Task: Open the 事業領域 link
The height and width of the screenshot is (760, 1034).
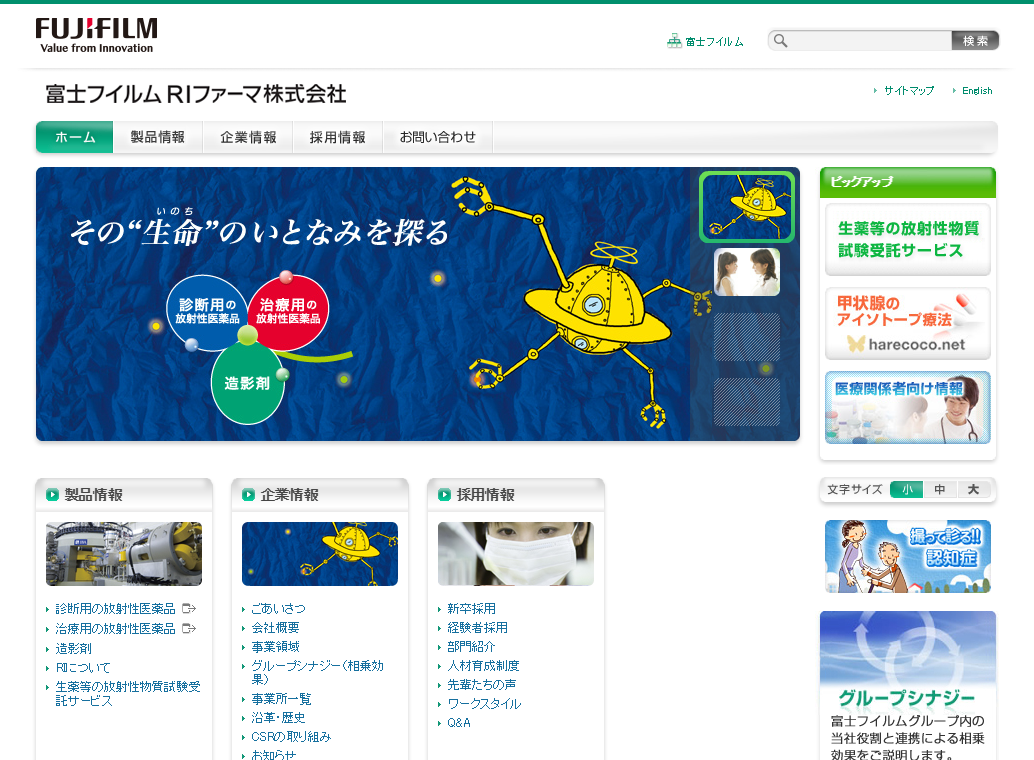Action: (x=275, y=647)
